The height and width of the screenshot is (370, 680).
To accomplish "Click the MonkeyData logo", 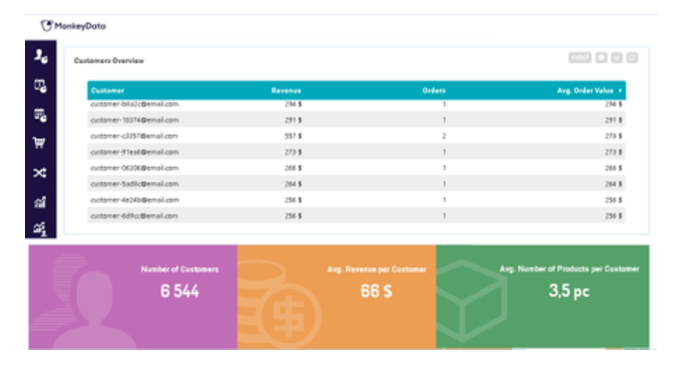I will coord(73,26).
